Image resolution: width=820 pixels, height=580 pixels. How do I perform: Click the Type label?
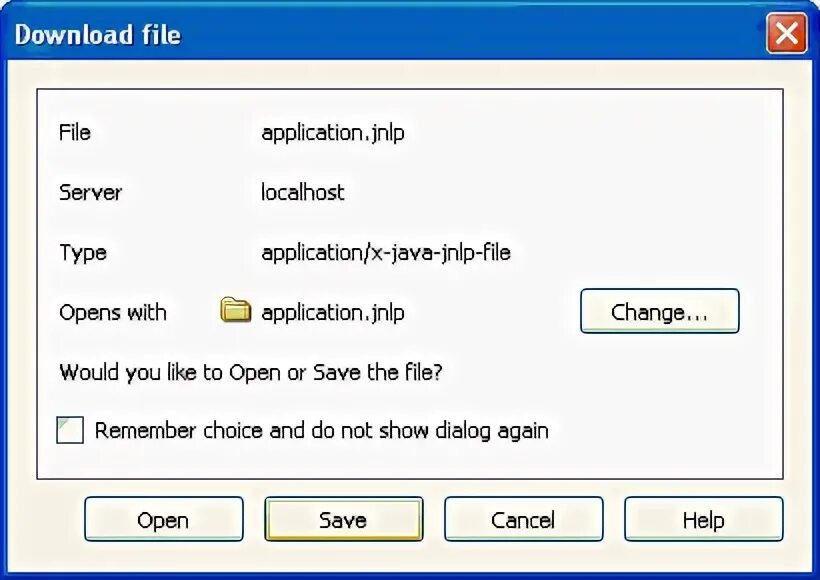coord(83,252)
